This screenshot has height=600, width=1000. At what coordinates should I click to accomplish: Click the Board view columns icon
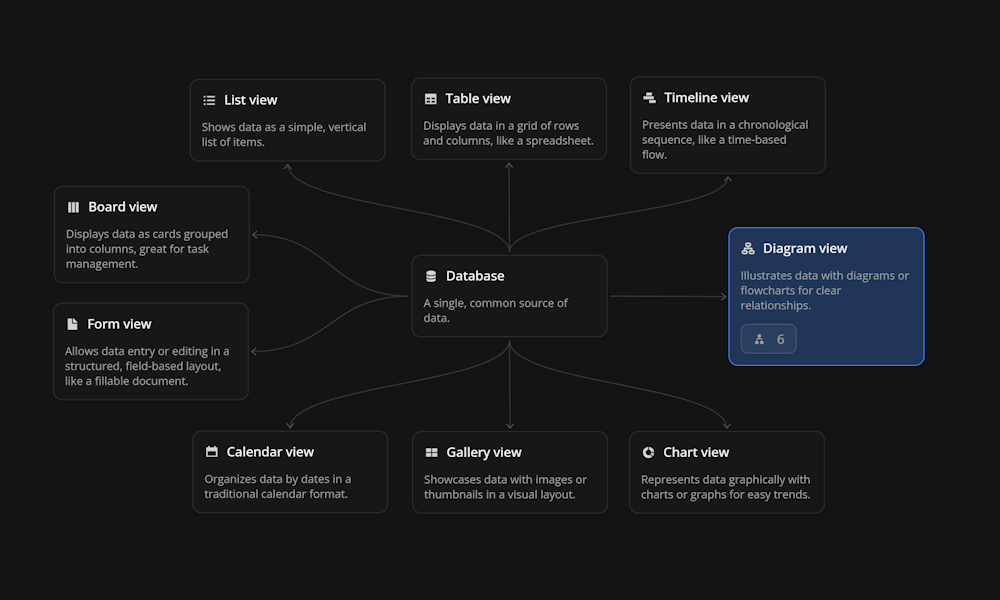(x=73, y=207)
